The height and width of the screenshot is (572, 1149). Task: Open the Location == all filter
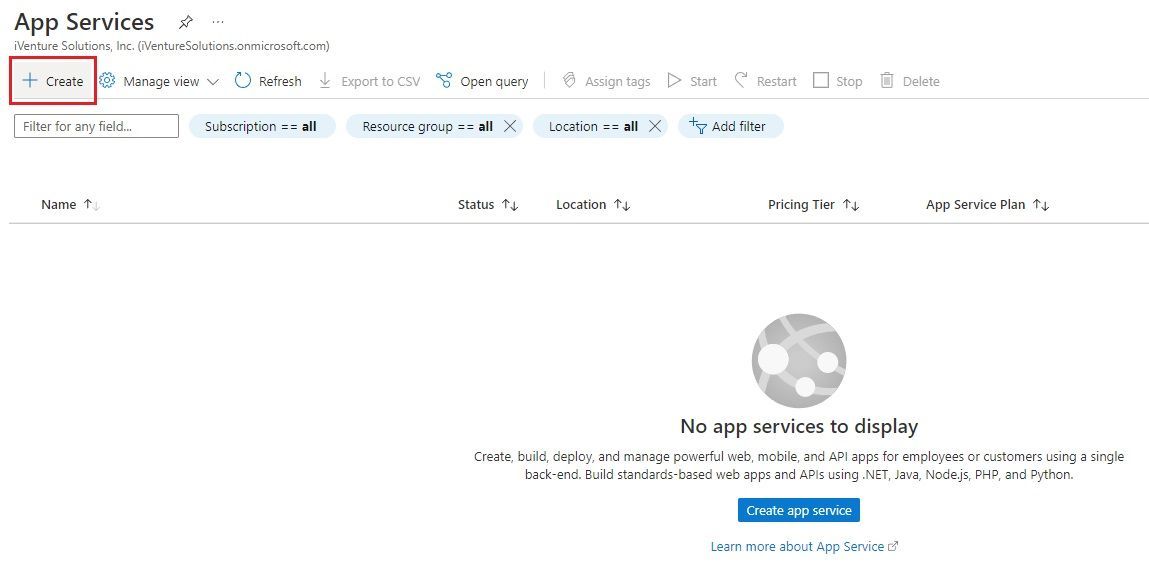coord(593,126)
